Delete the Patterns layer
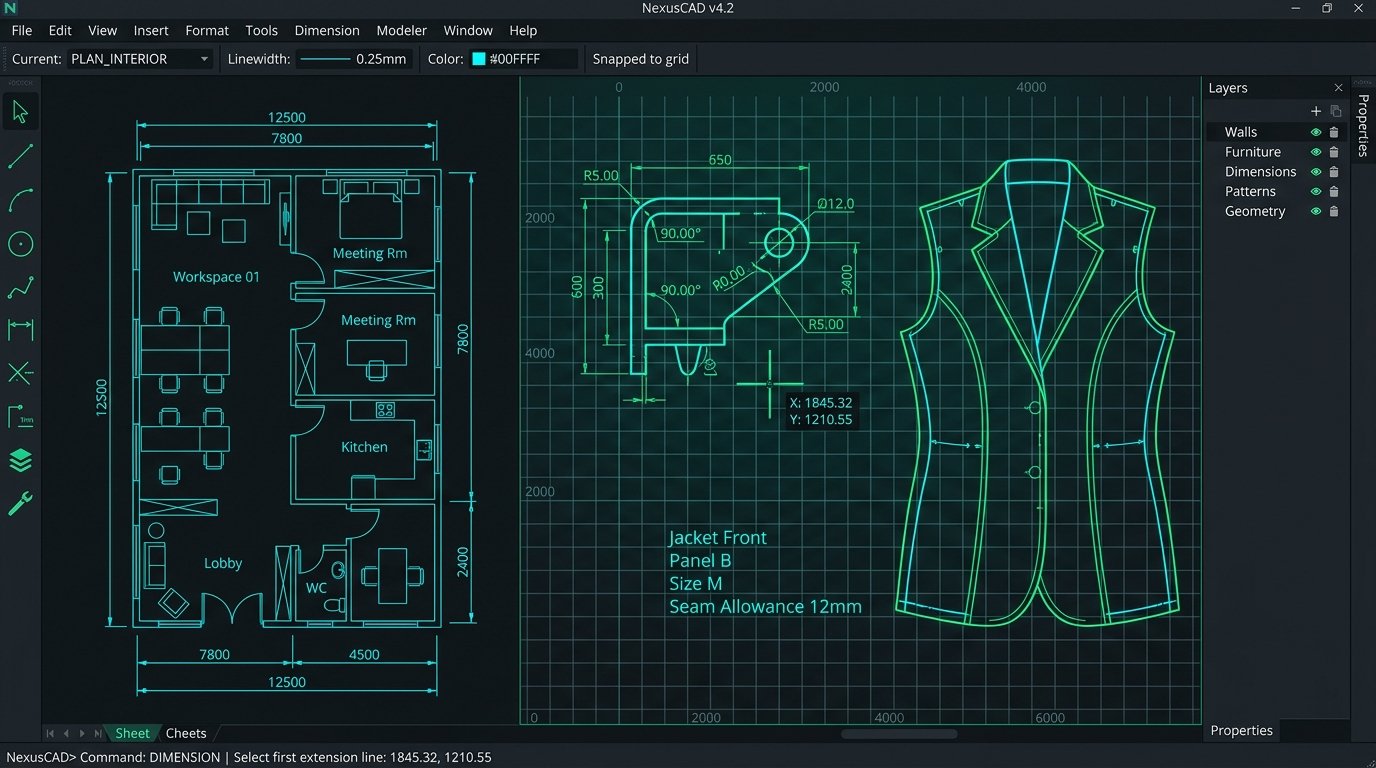The height and width of the screenshot is (768, 1376). click(x=1334, y=191)
